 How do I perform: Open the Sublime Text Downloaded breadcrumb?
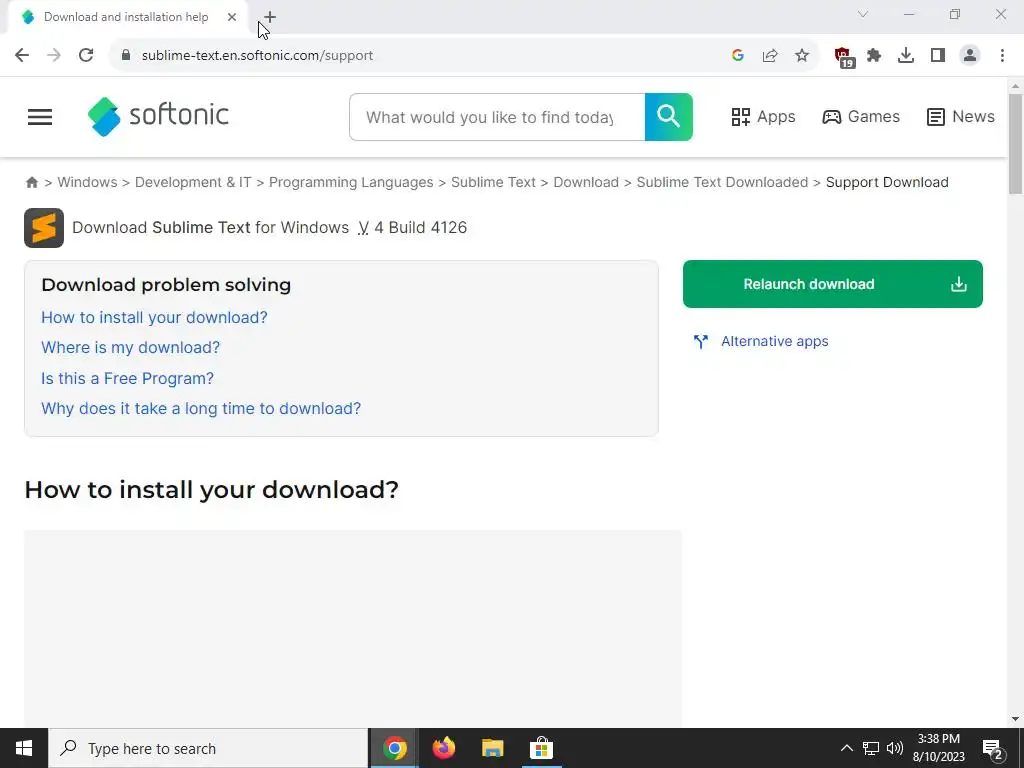tap(722, 182)
